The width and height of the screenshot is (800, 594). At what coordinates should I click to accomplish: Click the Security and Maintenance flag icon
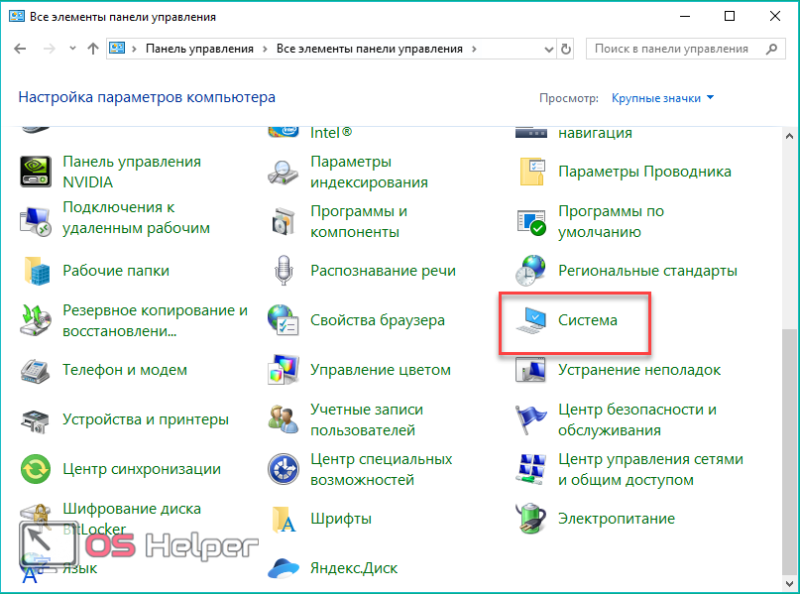[x=530, y=419]
